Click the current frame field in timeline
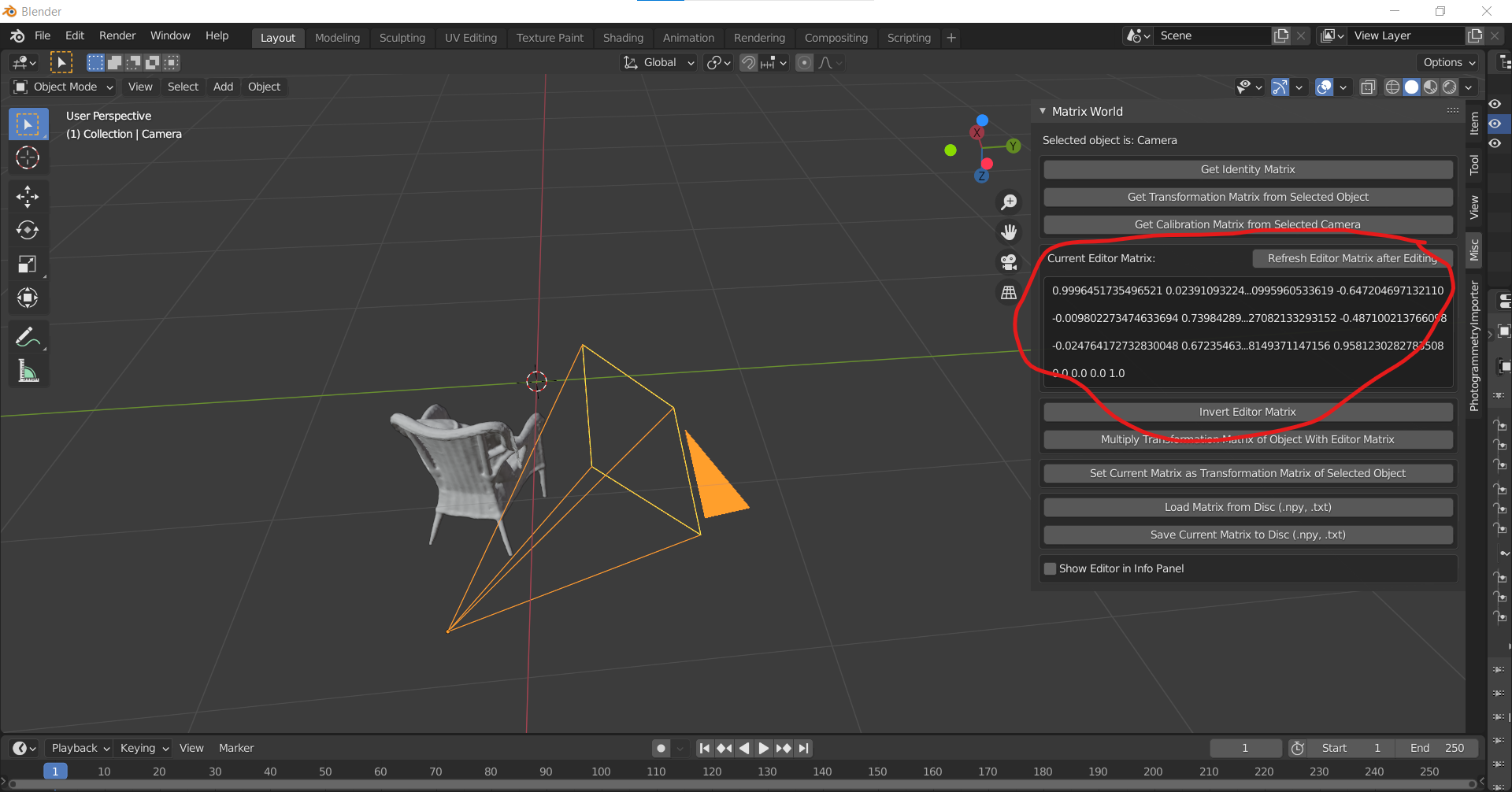 (x=1245, y=747)
